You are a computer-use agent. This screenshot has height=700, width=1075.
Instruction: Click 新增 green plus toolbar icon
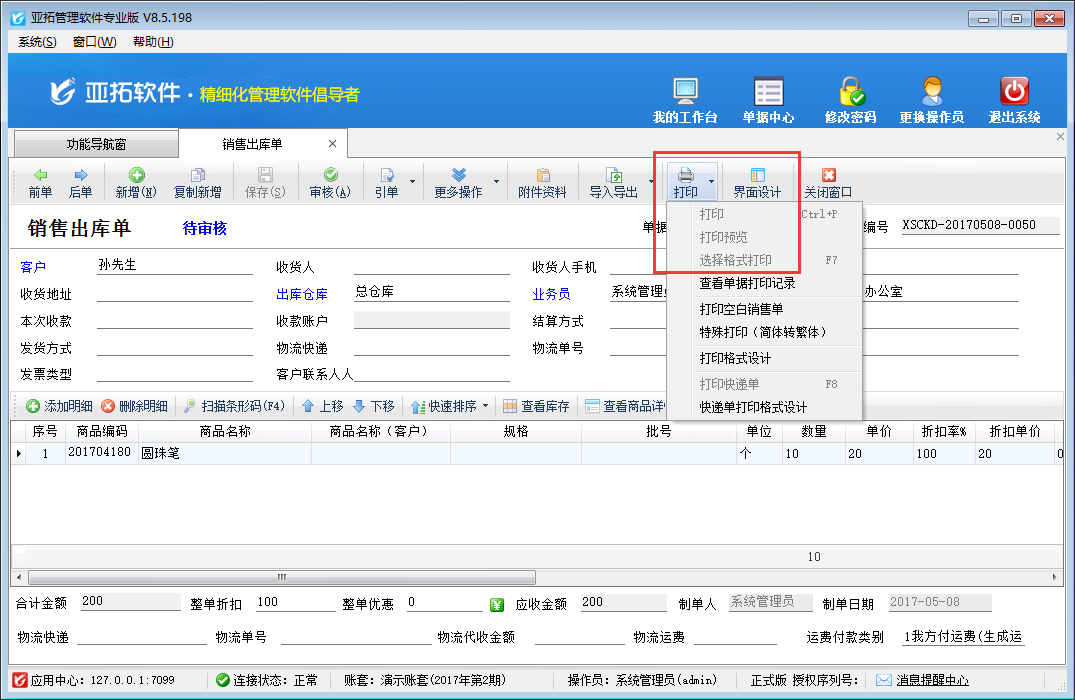point(135,183)
